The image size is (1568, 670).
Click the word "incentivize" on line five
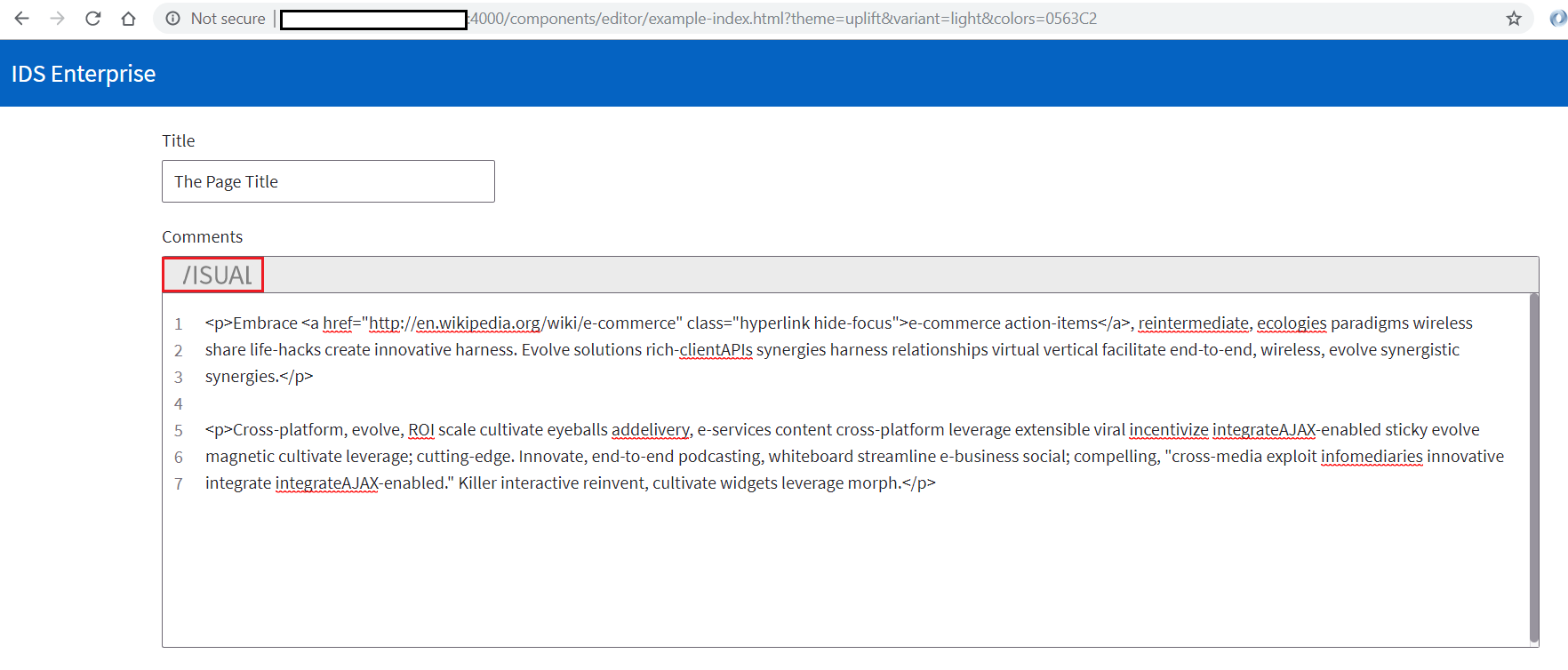1169,430
